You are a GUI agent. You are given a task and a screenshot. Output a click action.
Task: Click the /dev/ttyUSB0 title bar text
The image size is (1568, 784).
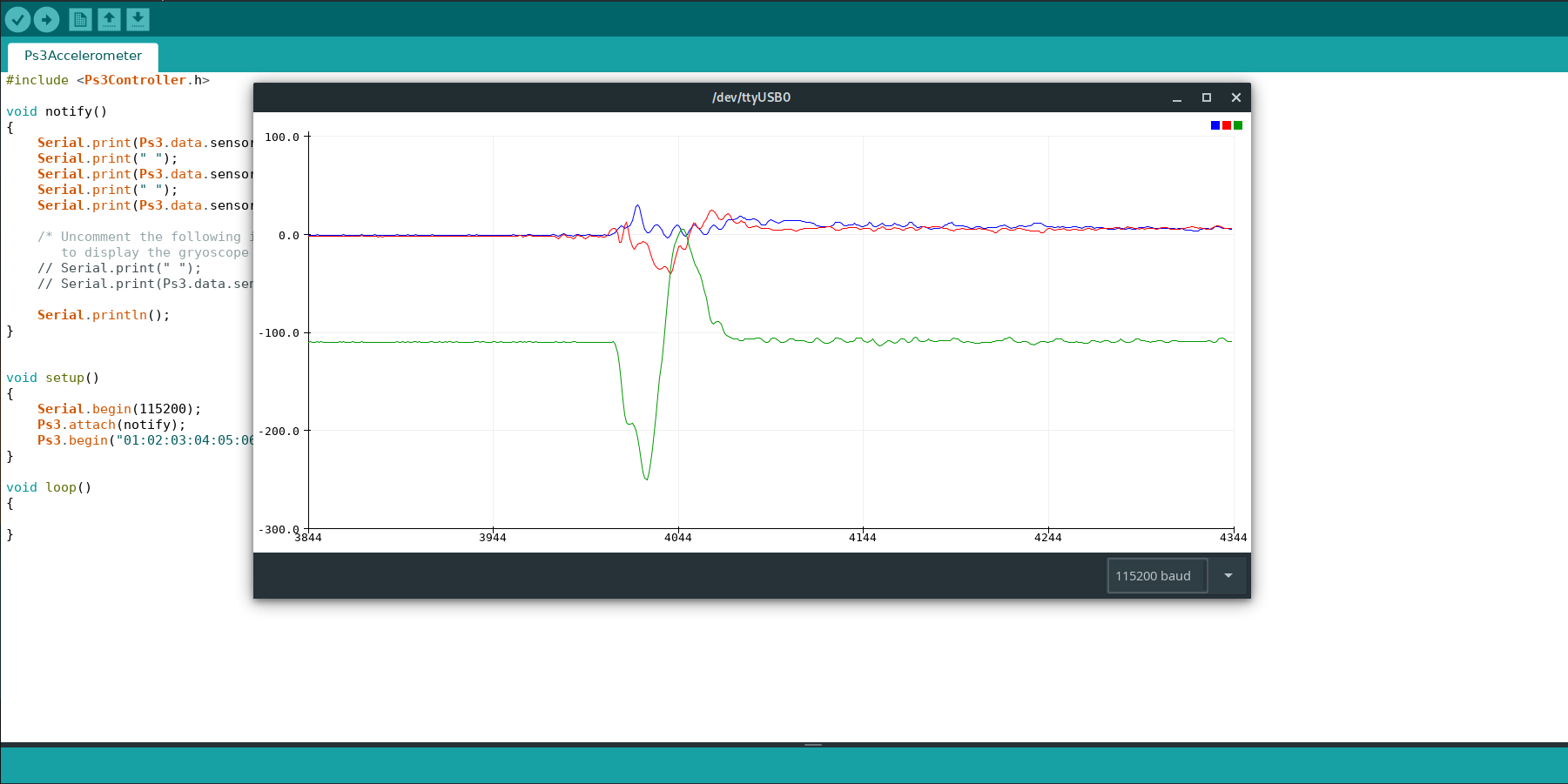tap(751, 97)
